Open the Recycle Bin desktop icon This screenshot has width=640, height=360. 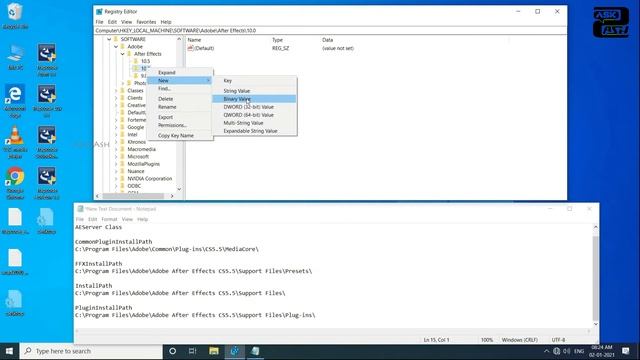click(x=15, y=12)
